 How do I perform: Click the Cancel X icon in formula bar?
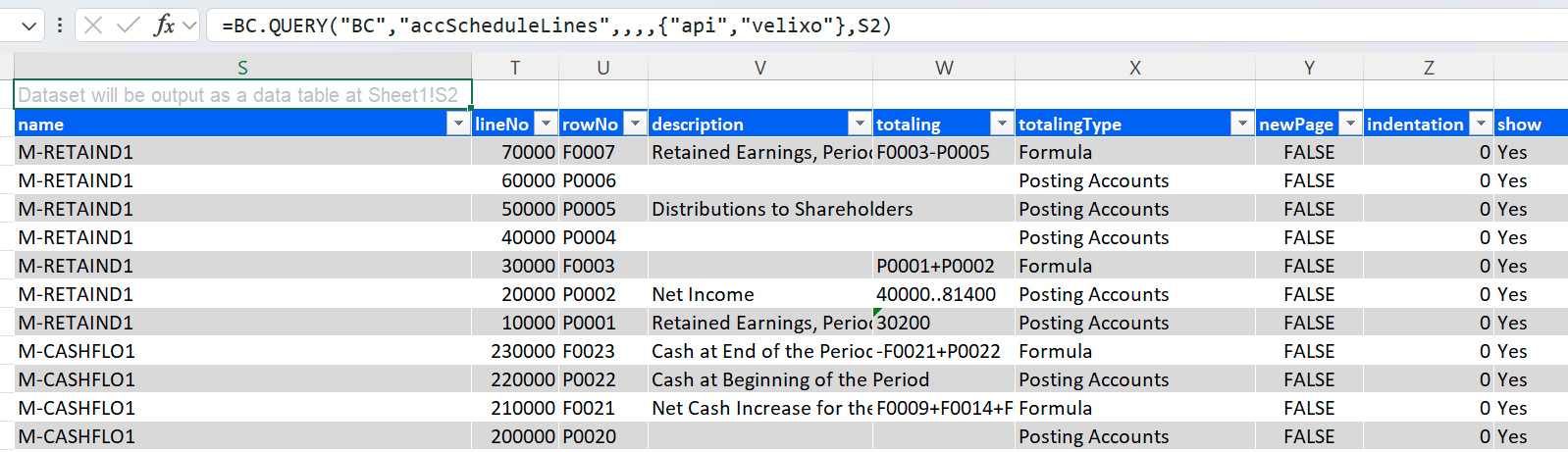(93, 25)
